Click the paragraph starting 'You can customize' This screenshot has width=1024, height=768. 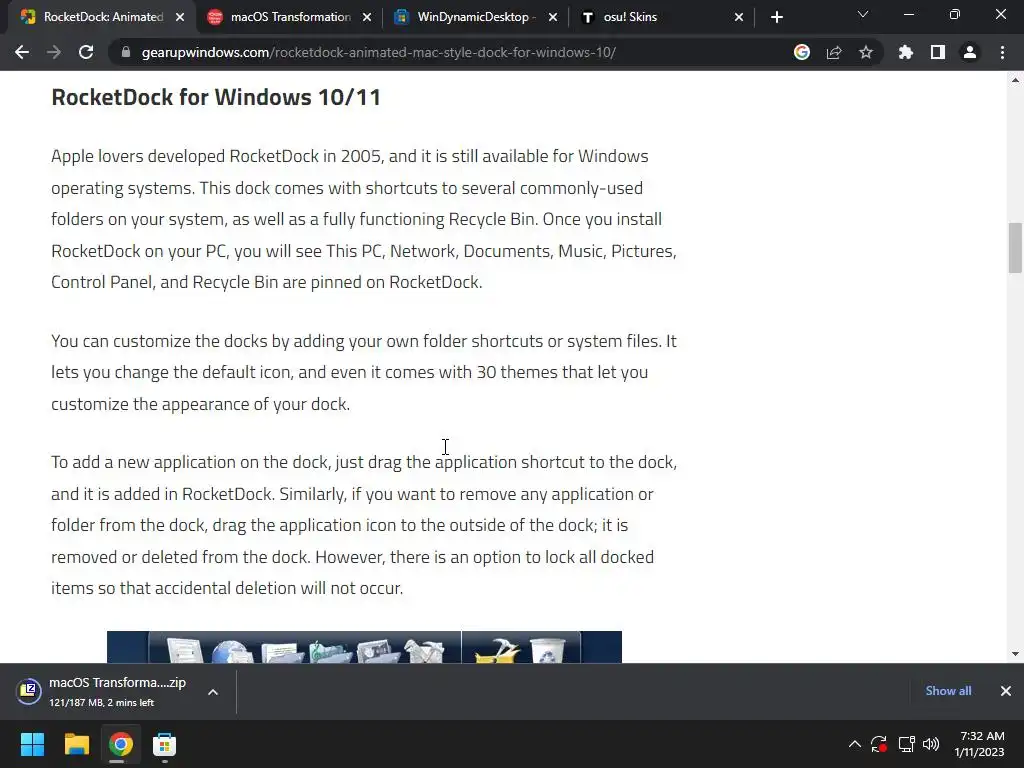coord(364,372)
